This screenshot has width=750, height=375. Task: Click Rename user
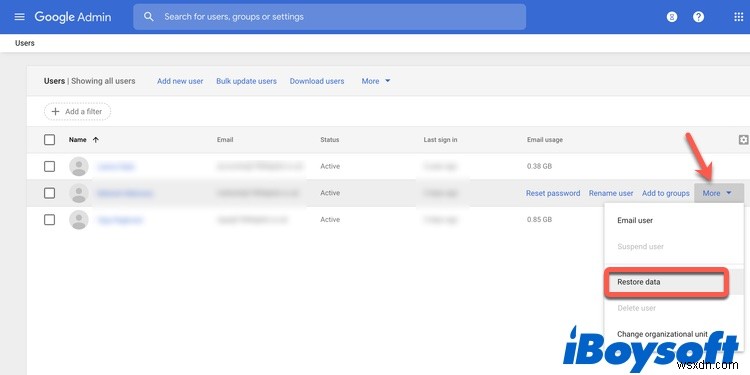click(x=611, y=193)
